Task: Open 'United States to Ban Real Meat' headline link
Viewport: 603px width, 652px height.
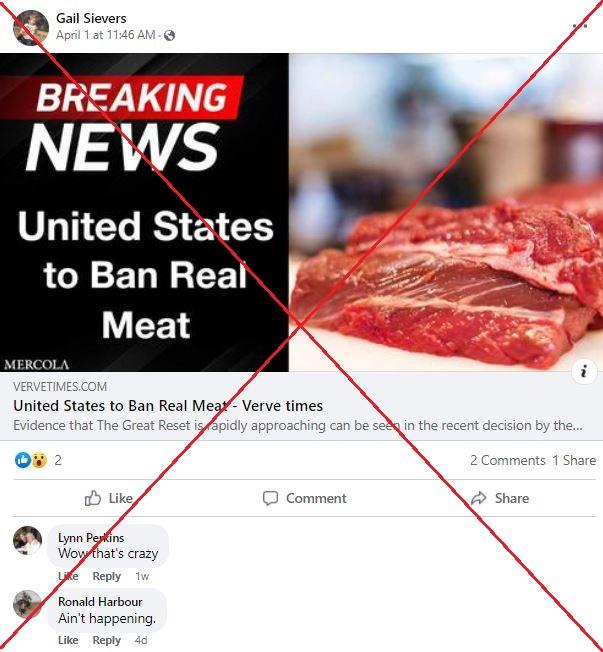Action: click(168, 405)
